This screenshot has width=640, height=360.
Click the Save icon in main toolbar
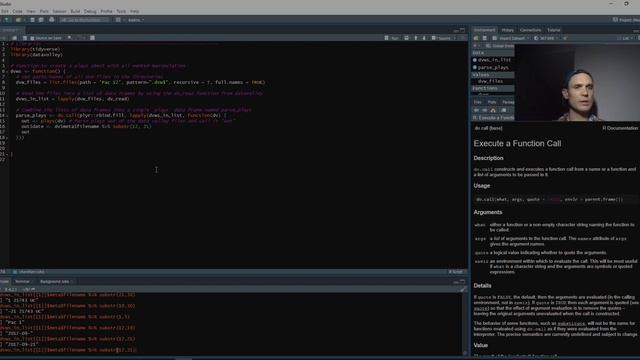pyautogui.click(x=33, y=20)
